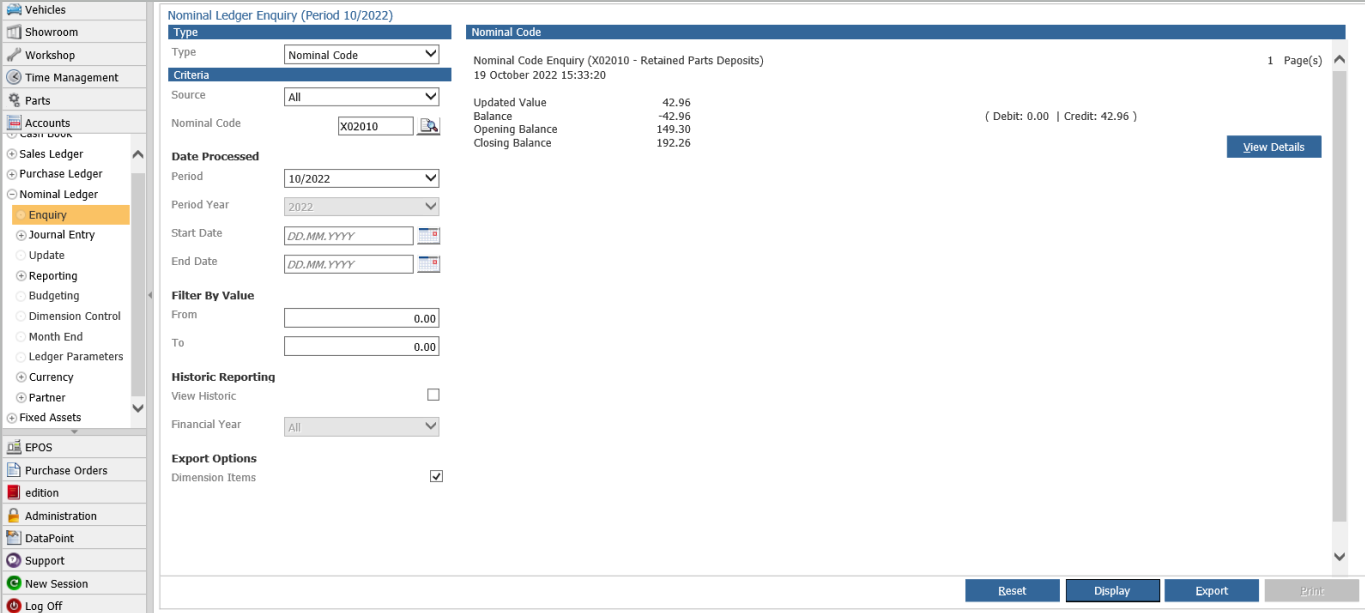Image resolution: width=1365 pixels, height=613 pixels.
Task: Open the EPOS module icon
Action: [x=14, y=447]
